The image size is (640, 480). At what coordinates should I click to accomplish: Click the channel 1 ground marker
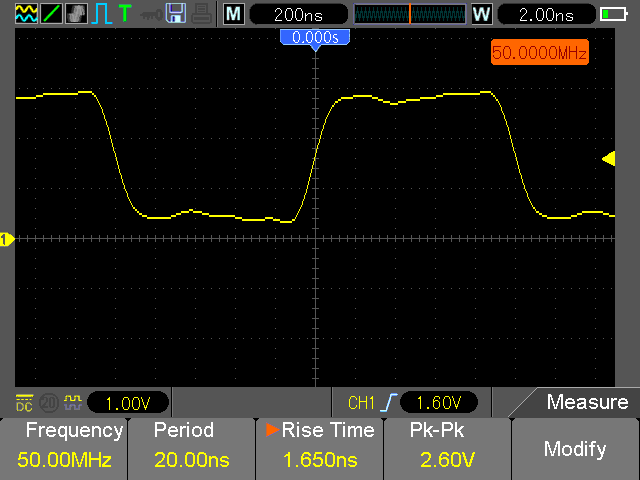(7, 239)
